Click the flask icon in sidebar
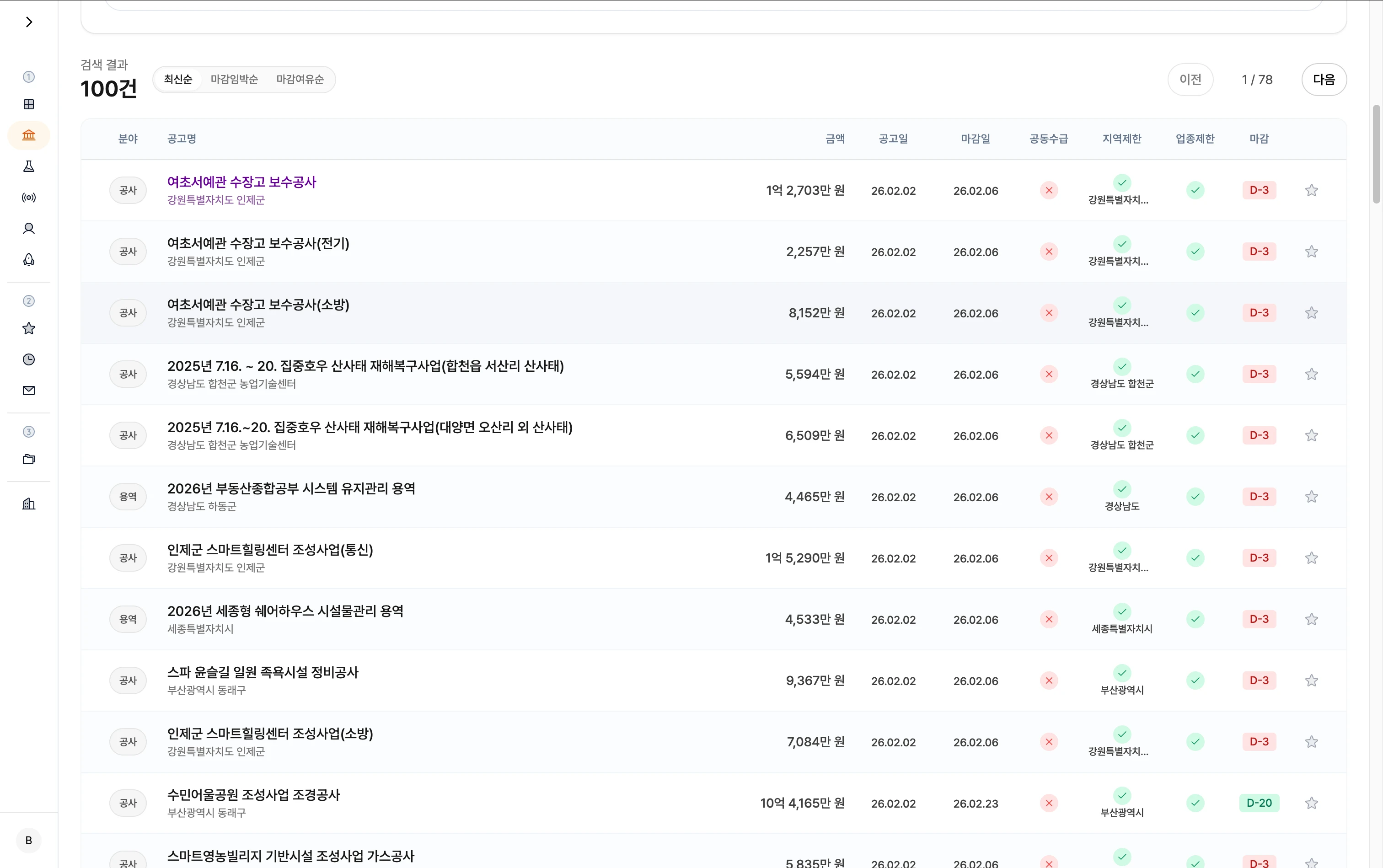The image size is (1383, 868). point(29,166)
